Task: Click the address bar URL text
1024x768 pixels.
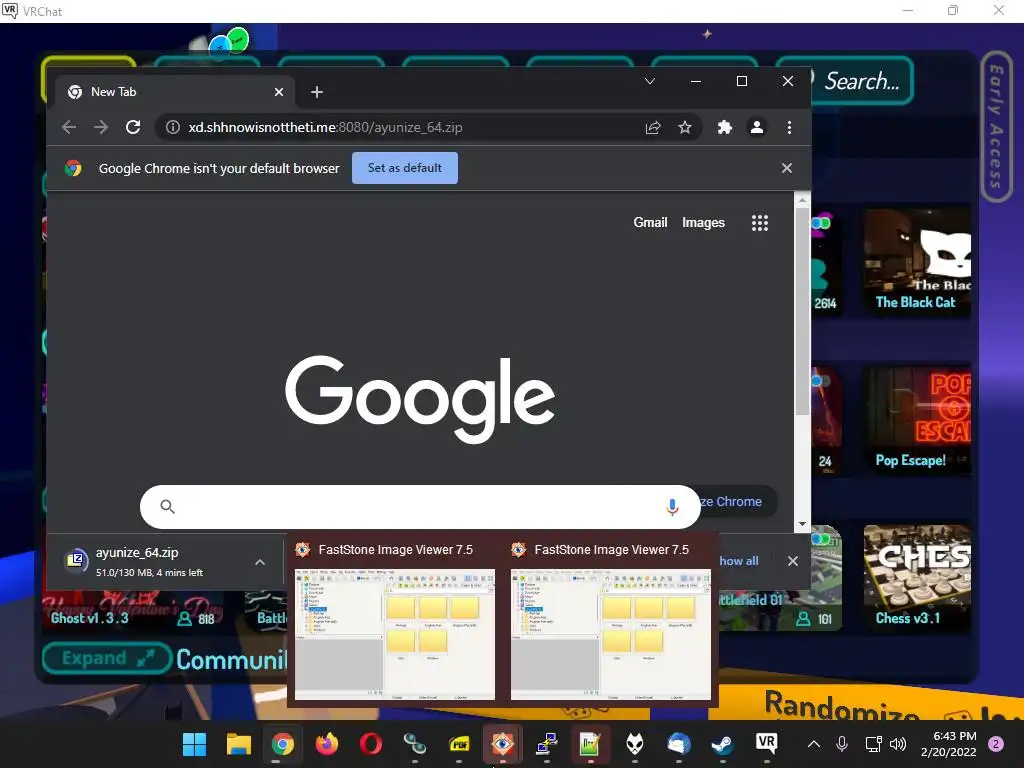Action: click(x=325, y=127)
